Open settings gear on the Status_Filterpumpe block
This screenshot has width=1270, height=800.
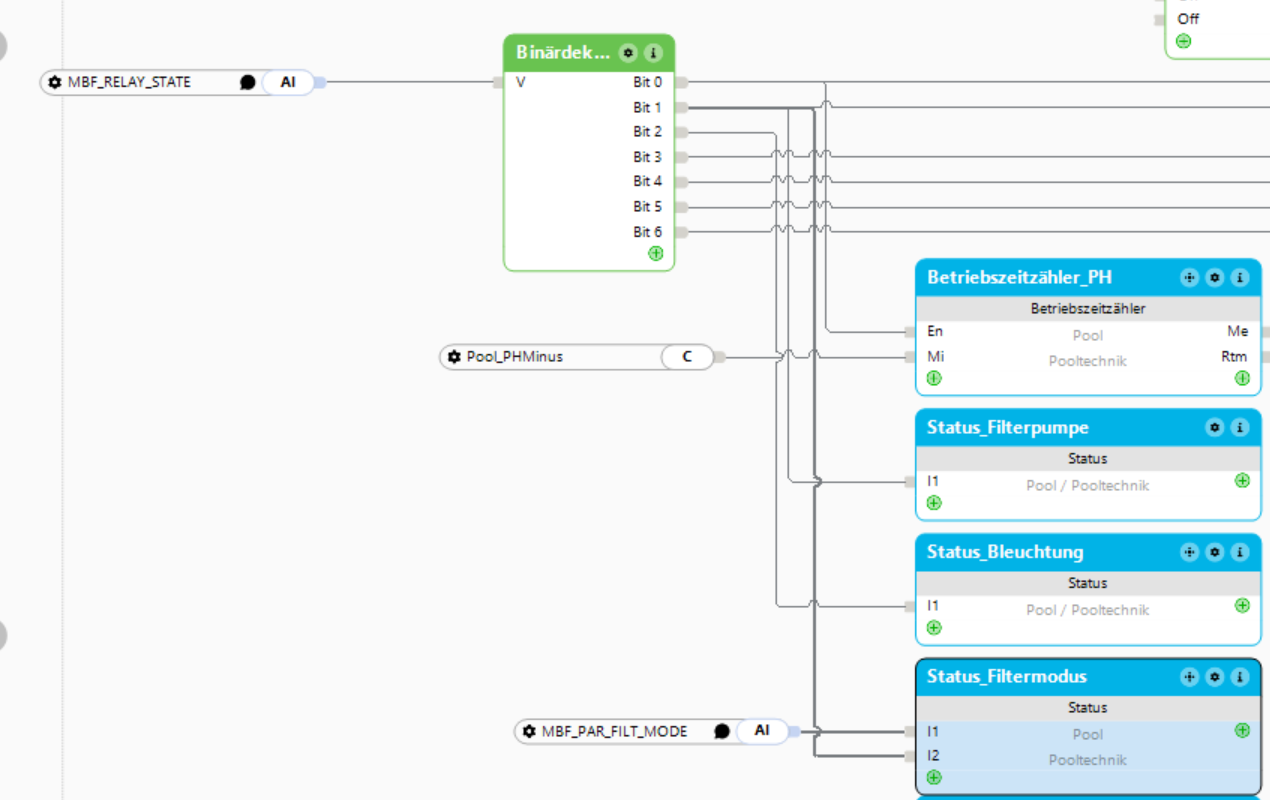(1215, 428)
